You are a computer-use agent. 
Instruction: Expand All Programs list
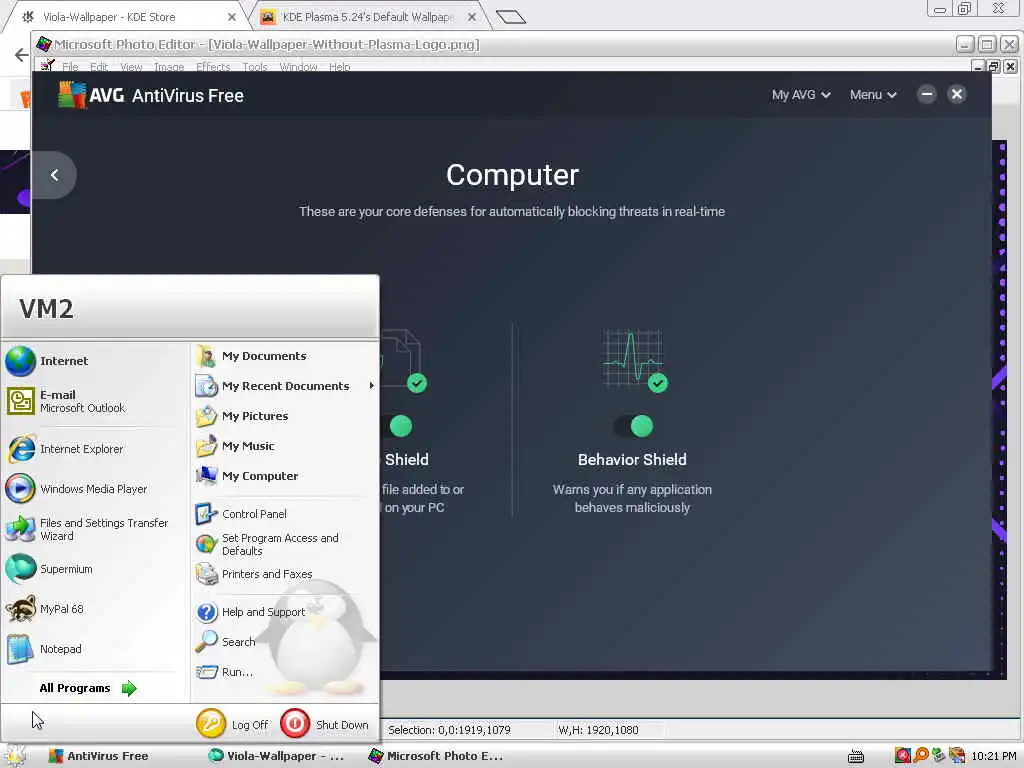(88, 688)
